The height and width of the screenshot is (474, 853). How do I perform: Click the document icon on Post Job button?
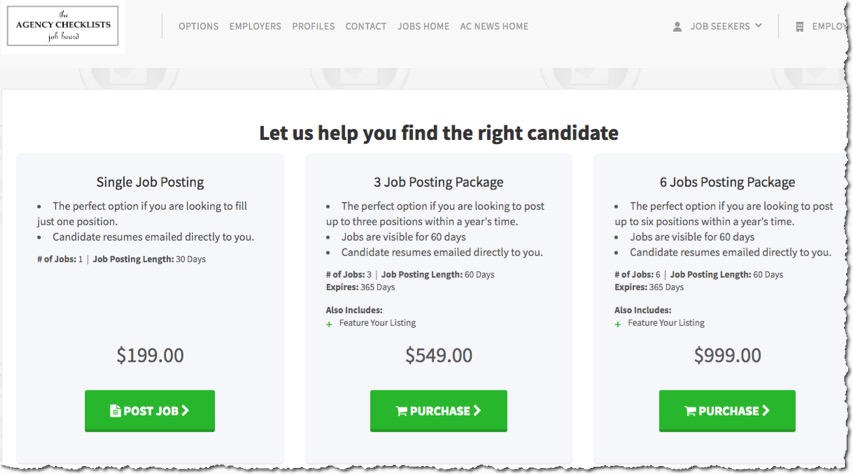tap(115, 411)
